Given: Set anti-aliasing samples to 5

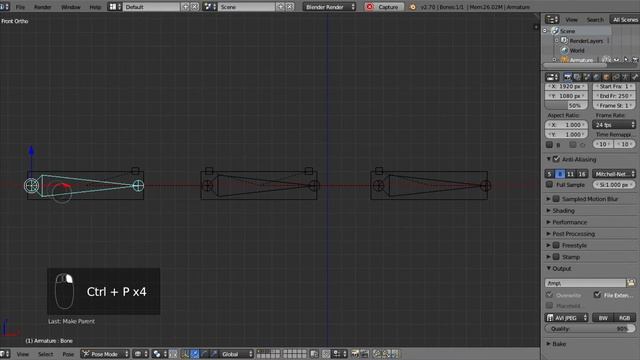Looking at the screenshot, I should click(x=549, y=174).
